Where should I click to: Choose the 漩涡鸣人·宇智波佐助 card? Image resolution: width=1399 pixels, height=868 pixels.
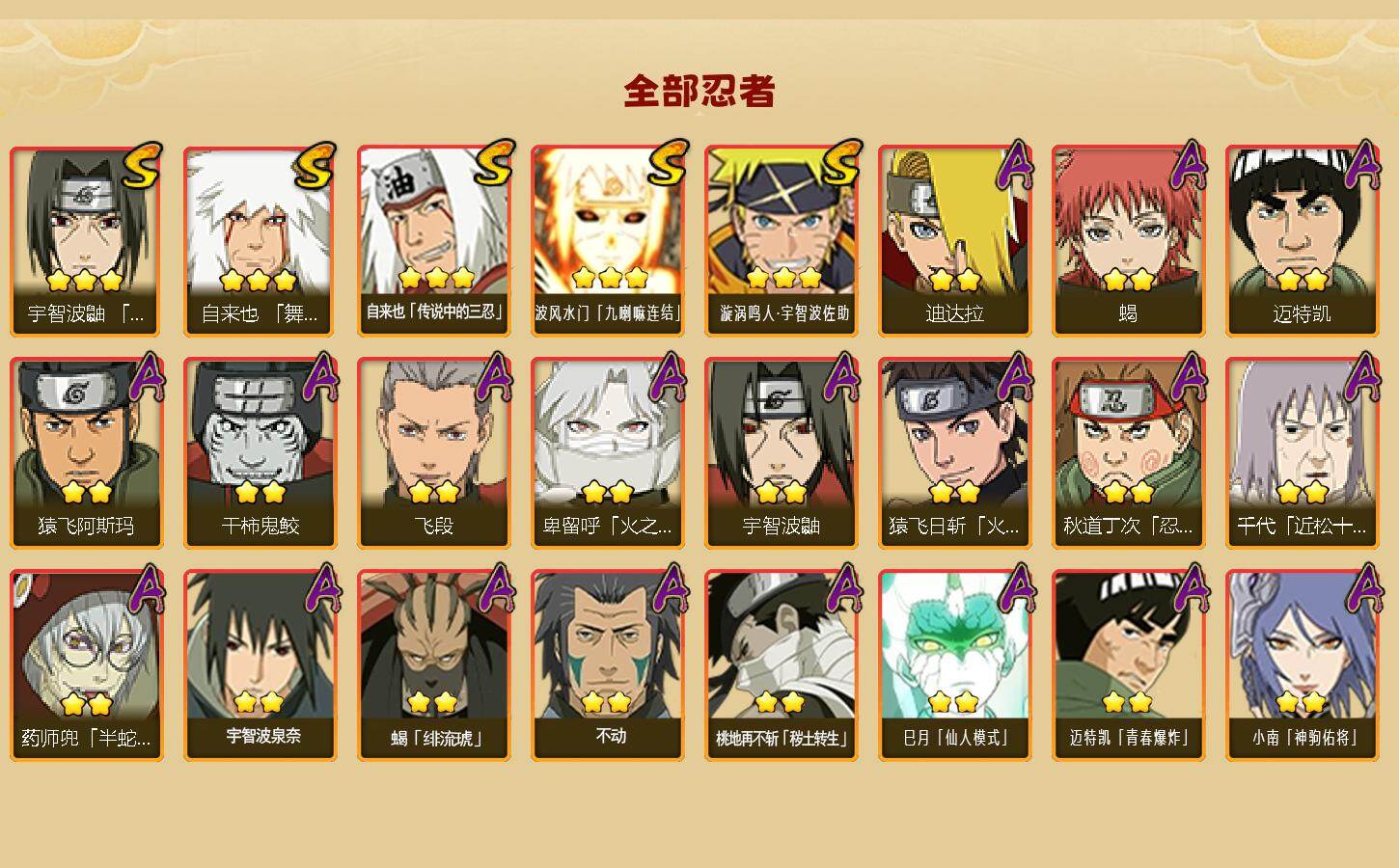click(781, 241)
